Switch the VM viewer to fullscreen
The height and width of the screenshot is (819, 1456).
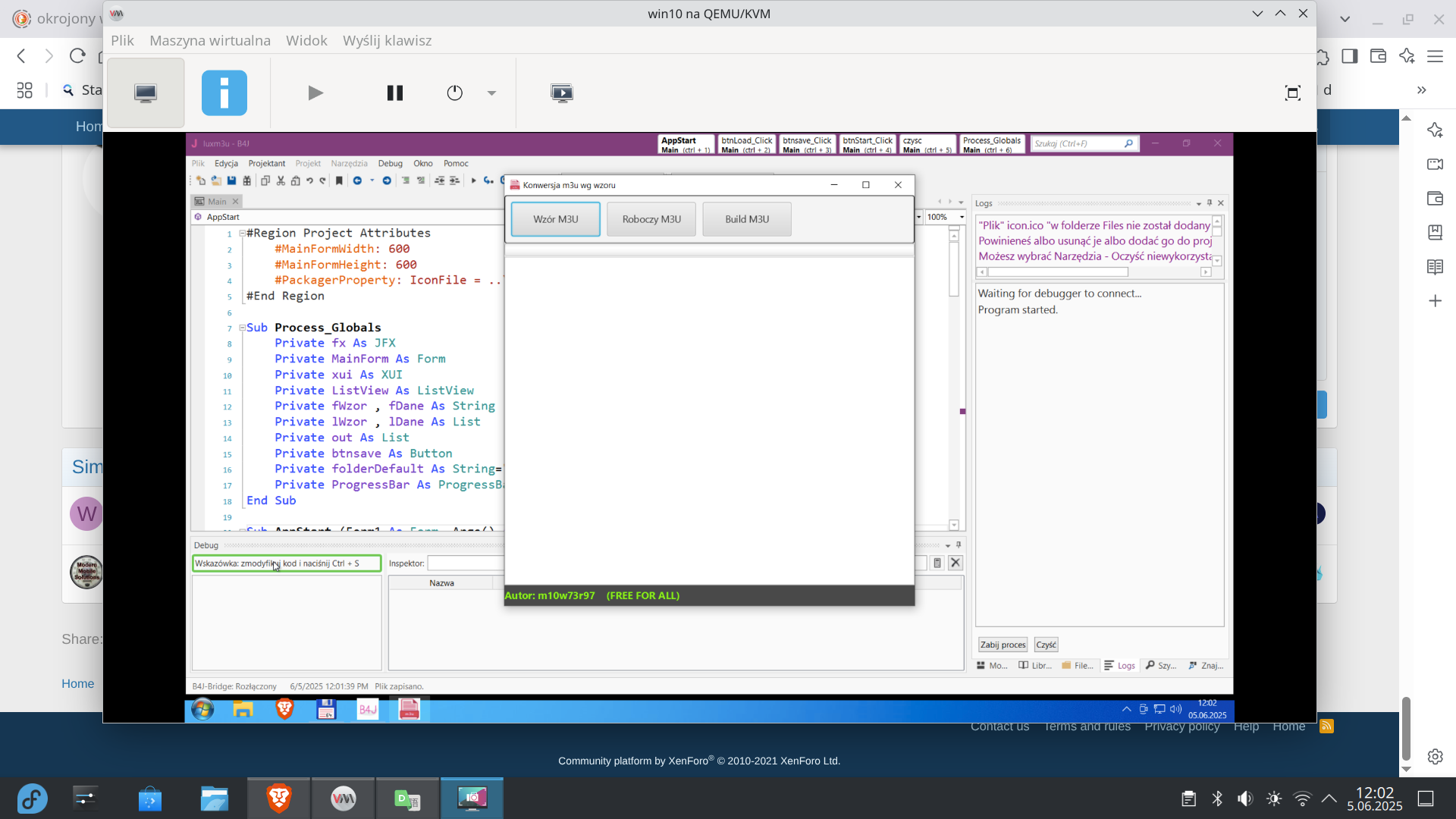1293,93
